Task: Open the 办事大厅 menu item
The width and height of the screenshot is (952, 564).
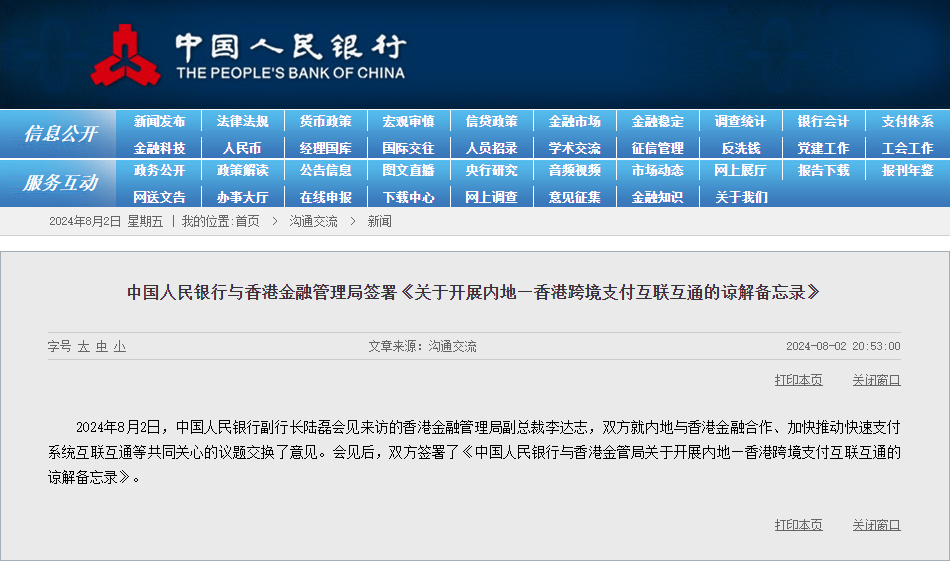Action: [x=242, y=197]
